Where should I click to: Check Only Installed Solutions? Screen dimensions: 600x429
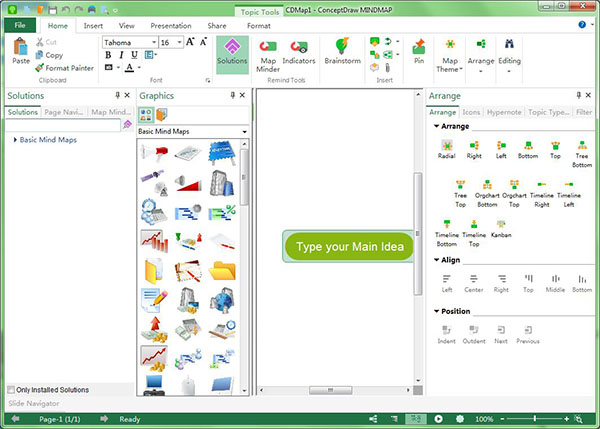tap(11, 390)
